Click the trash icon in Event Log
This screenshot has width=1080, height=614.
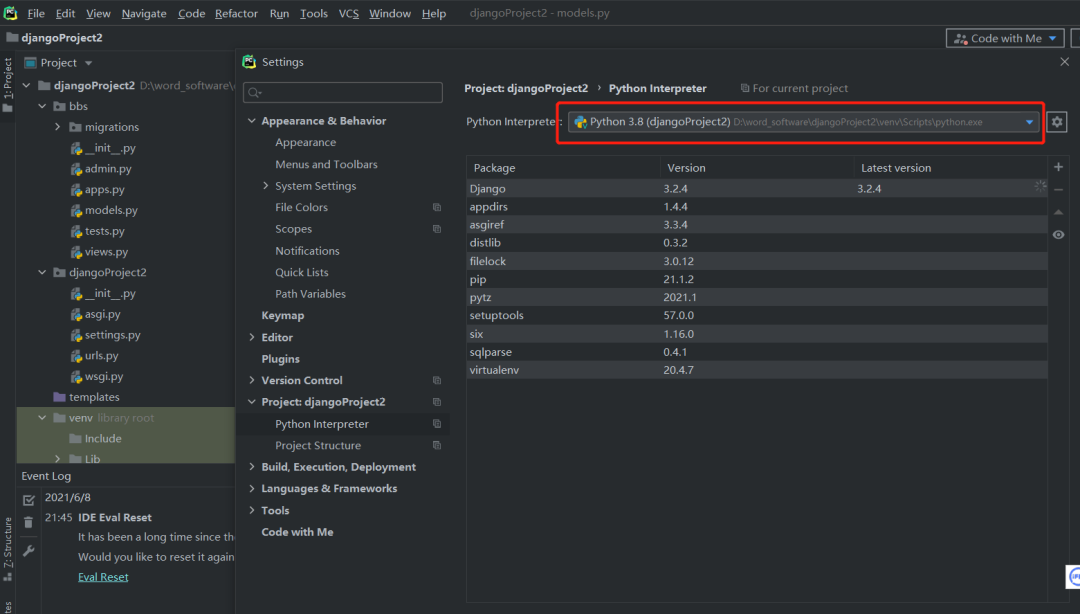point(29,522)
